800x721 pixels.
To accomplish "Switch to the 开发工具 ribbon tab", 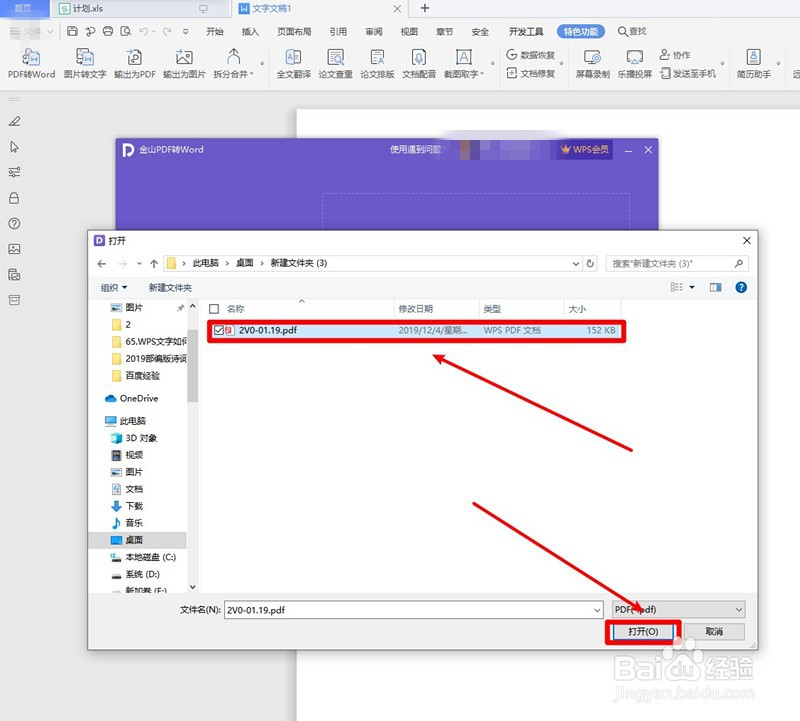I will pyautogui.click(x=526, y=32).
